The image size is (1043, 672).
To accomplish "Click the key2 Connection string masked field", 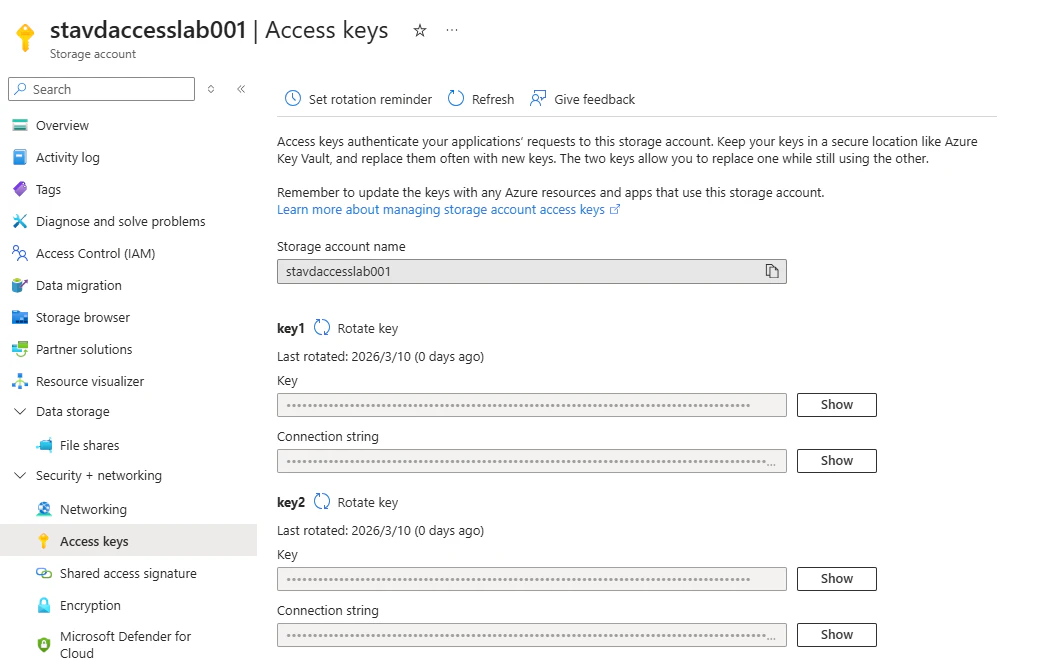I will [531, 634].
